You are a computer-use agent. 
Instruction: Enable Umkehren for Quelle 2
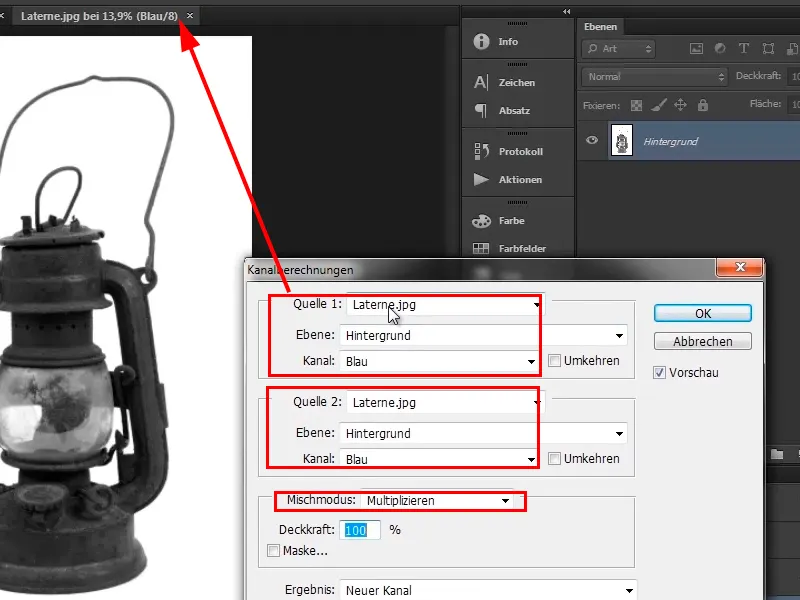pos(554,459)
